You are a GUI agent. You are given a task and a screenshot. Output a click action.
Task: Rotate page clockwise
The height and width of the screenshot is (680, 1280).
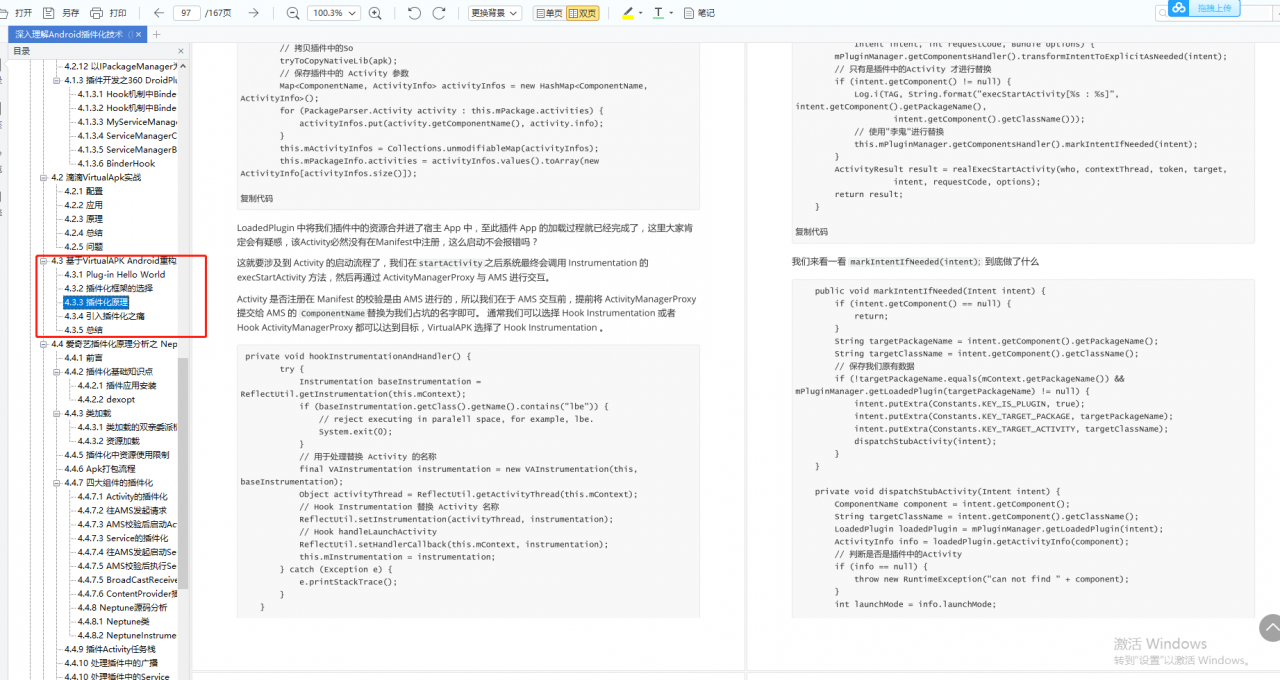[441, 13]
